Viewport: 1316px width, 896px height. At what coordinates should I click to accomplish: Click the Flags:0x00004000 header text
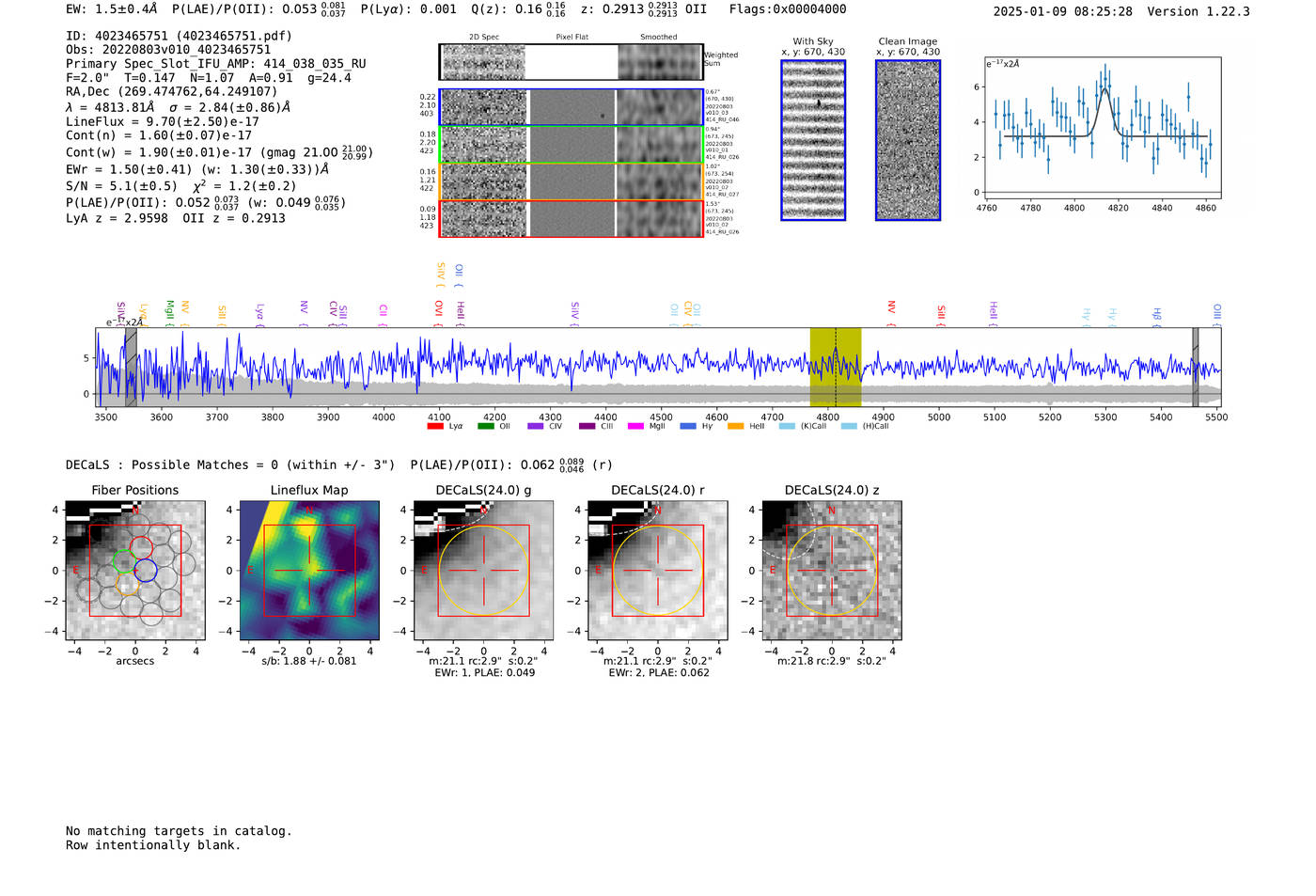[788, 9]
